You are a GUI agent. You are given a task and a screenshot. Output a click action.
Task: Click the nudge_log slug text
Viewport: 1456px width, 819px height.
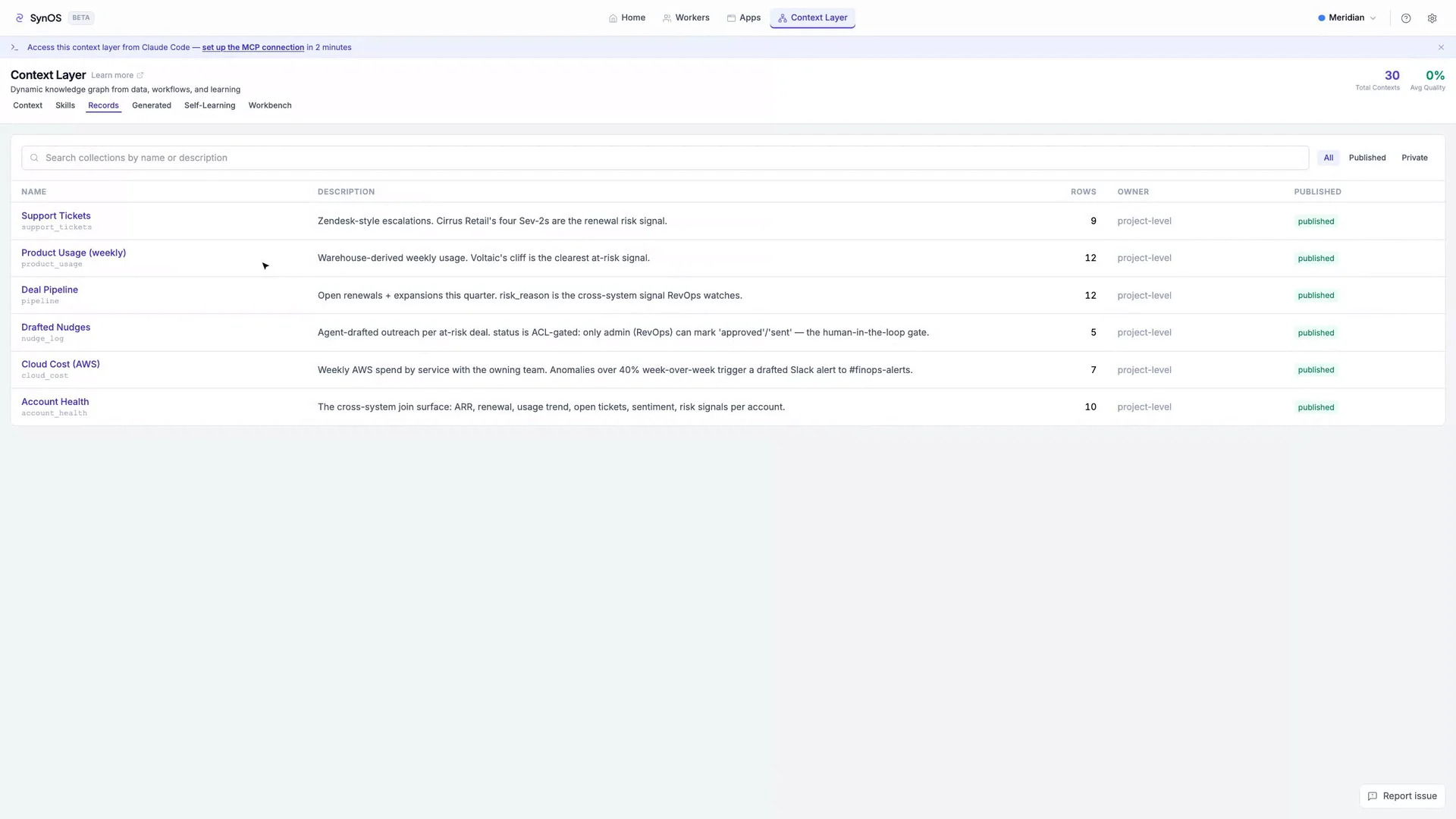click(42, 339)
